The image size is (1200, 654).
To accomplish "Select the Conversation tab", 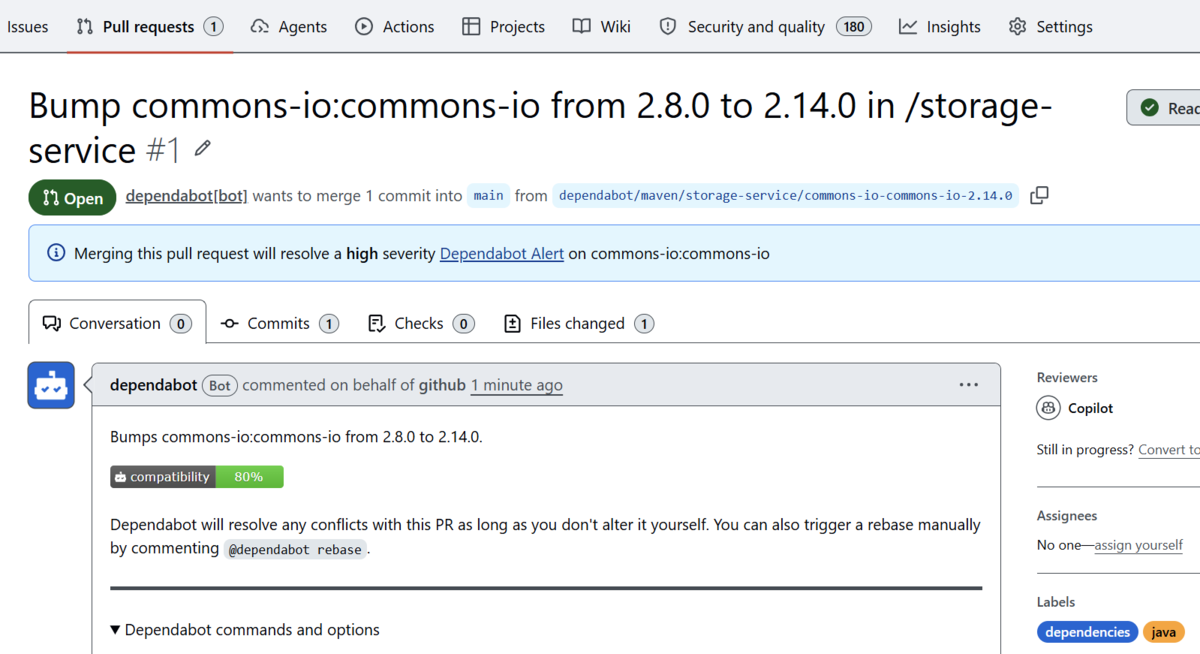I will click(x=117, y=323).
